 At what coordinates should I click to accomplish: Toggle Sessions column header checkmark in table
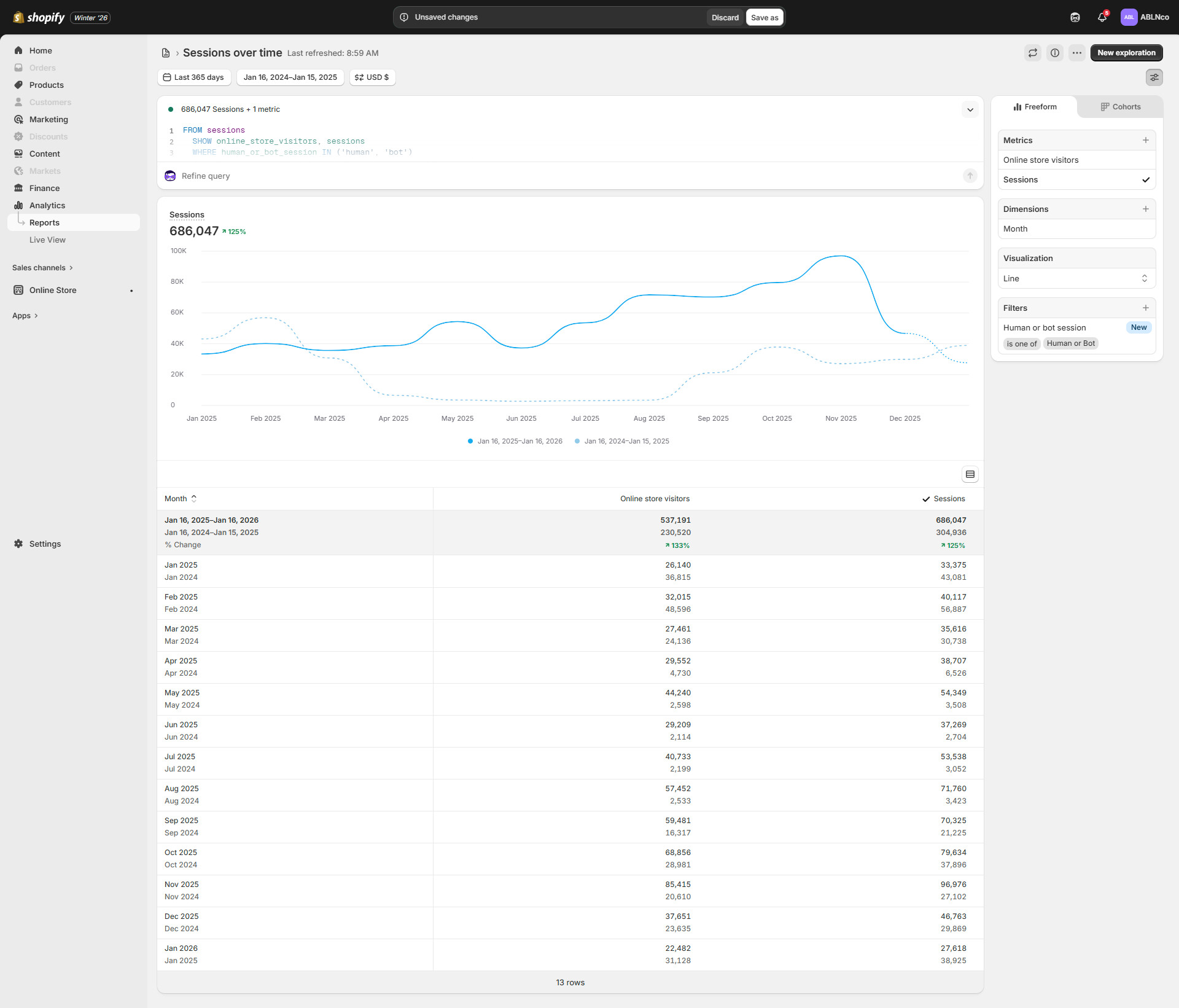(926, 499)
